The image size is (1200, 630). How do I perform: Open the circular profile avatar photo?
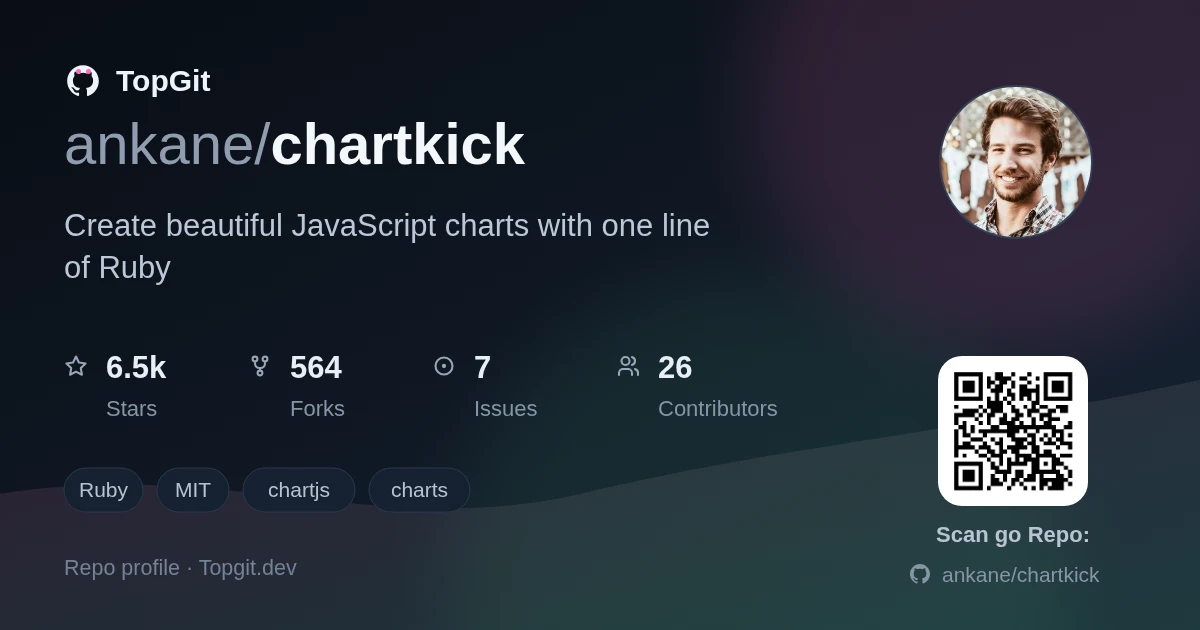pos(1015,161)
